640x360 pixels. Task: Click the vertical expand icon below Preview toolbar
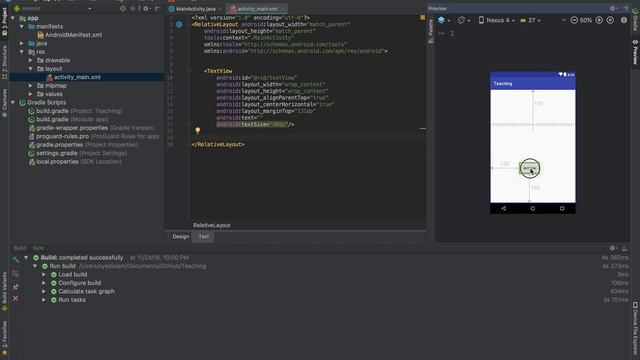click(x=452, y=33)
